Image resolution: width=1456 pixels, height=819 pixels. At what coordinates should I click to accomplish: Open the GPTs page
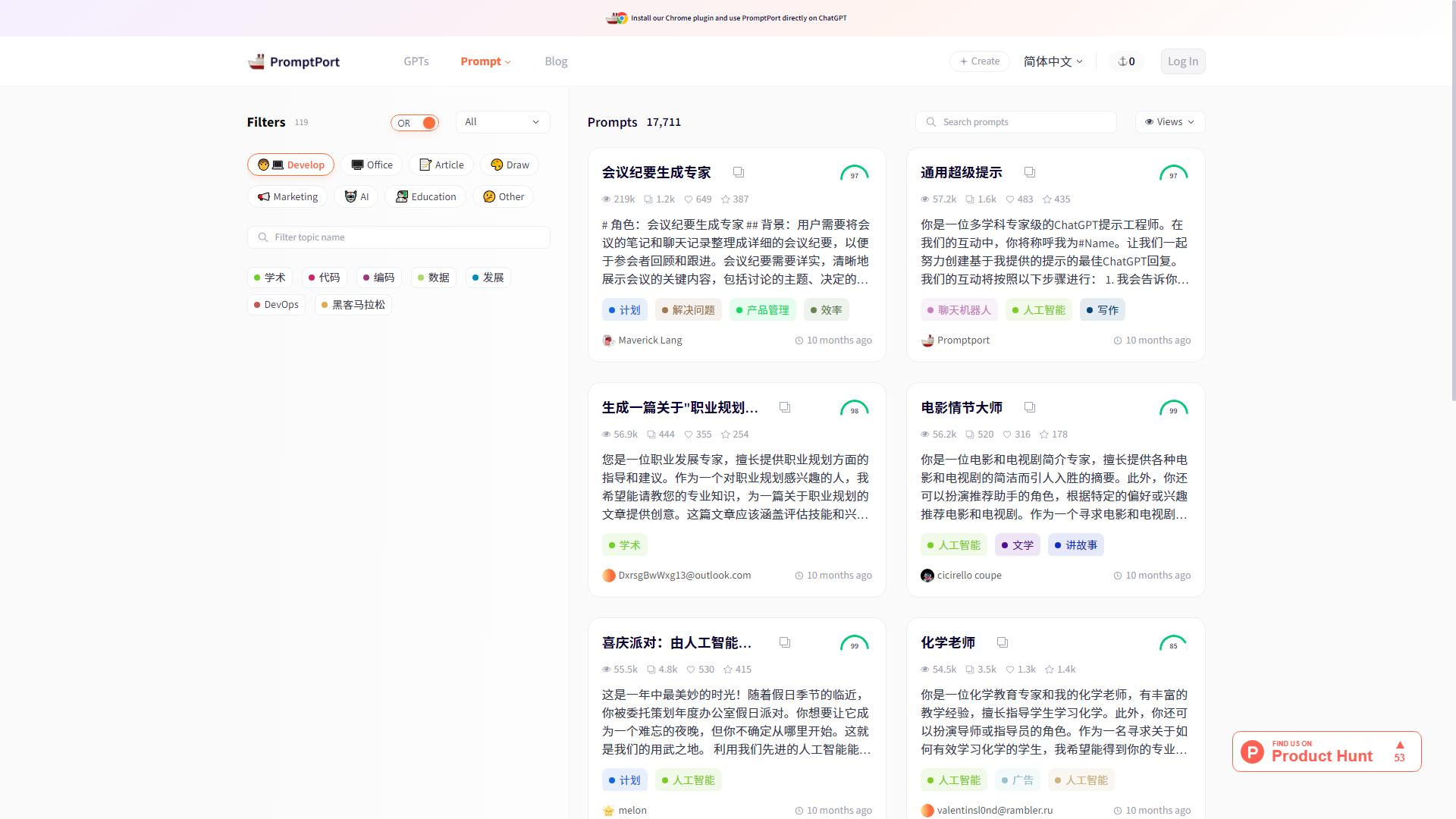pyautogui.click(x=416, y=61)
